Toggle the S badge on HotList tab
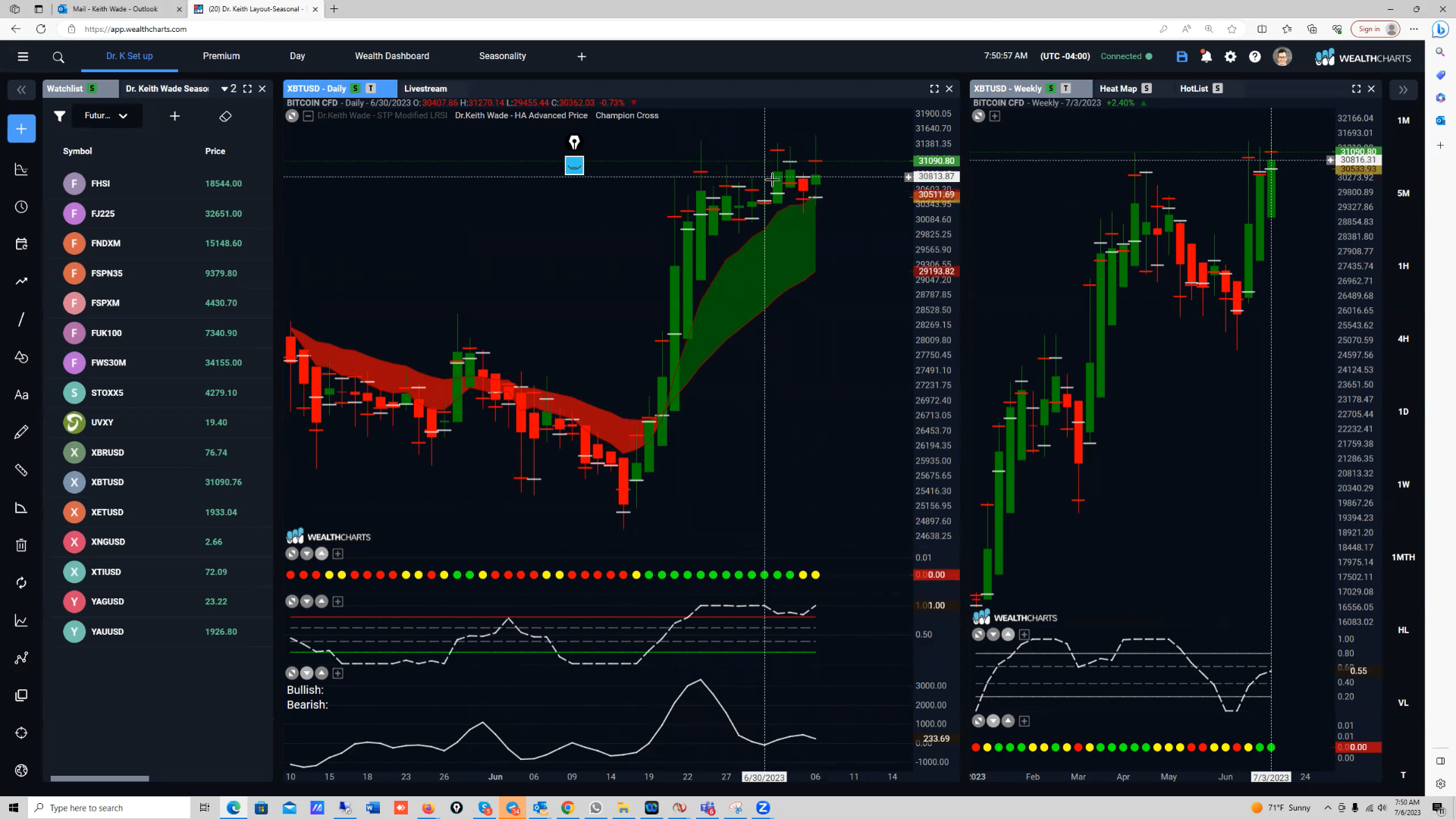This screenshot has width=1456, height=819. [x=1218, y=89]
